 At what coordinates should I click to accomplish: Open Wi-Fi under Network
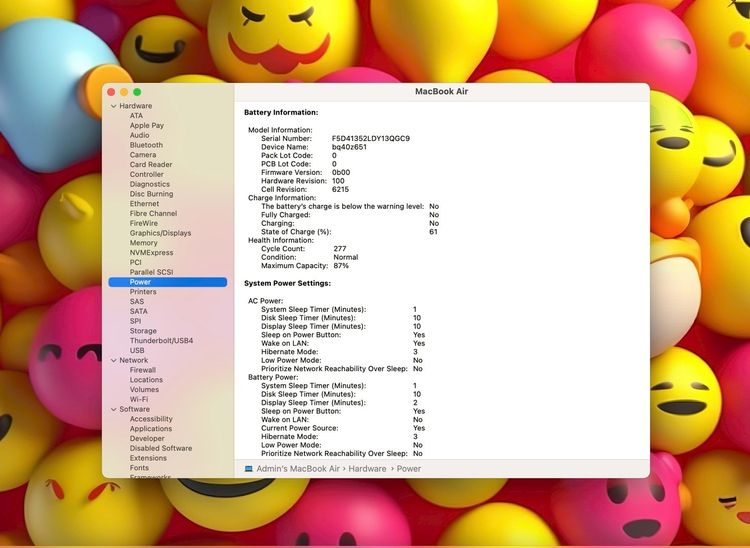139,399
